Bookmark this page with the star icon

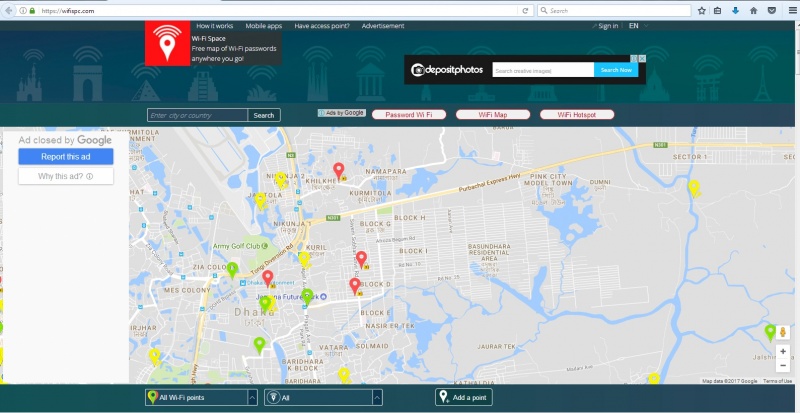coord(702,11)
